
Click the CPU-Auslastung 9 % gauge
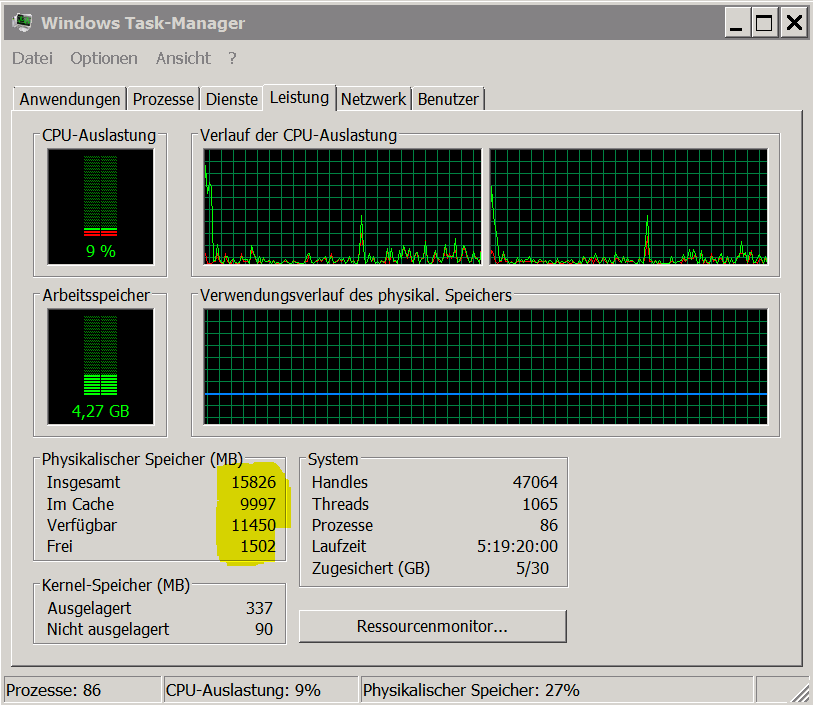point(101,207)
